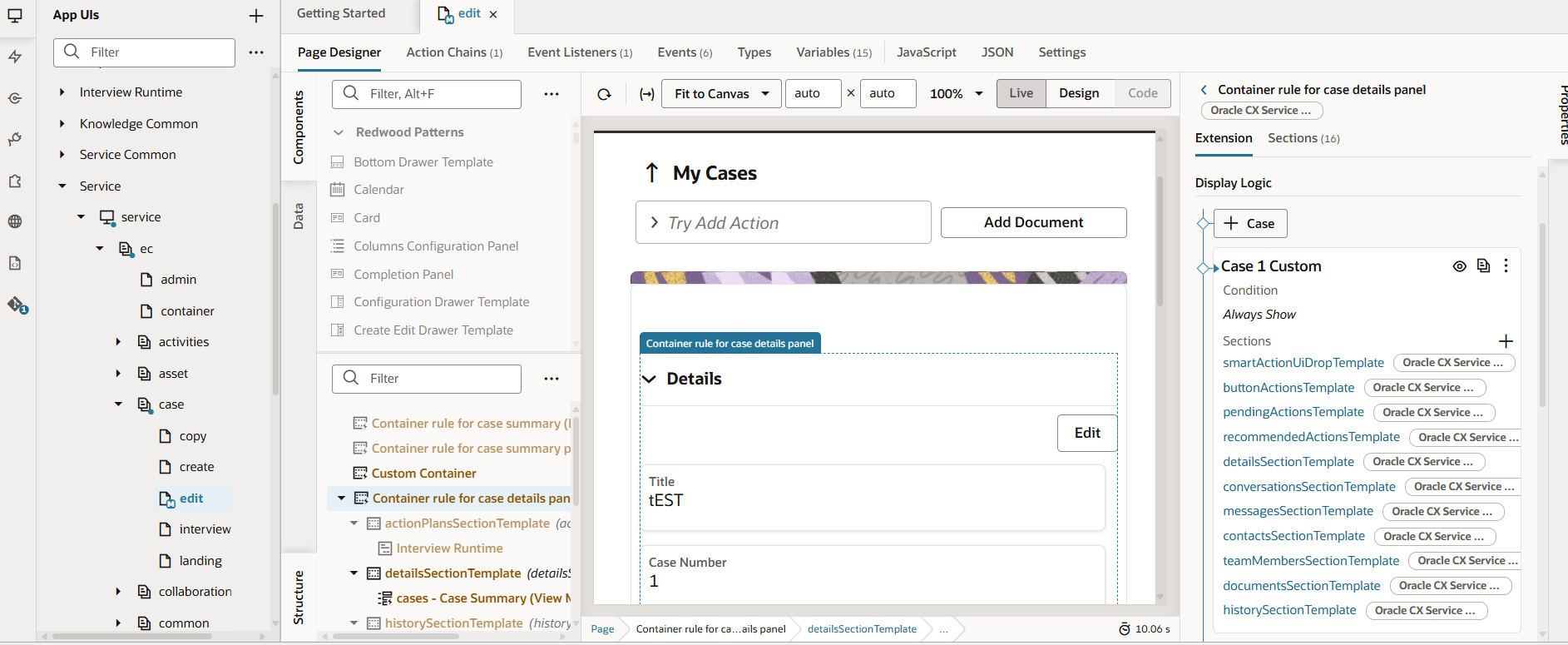1568x645 pixels.
Task: Toggle eye visibility icon for Case 1 Custom
Action: [x=1459, y=266]
